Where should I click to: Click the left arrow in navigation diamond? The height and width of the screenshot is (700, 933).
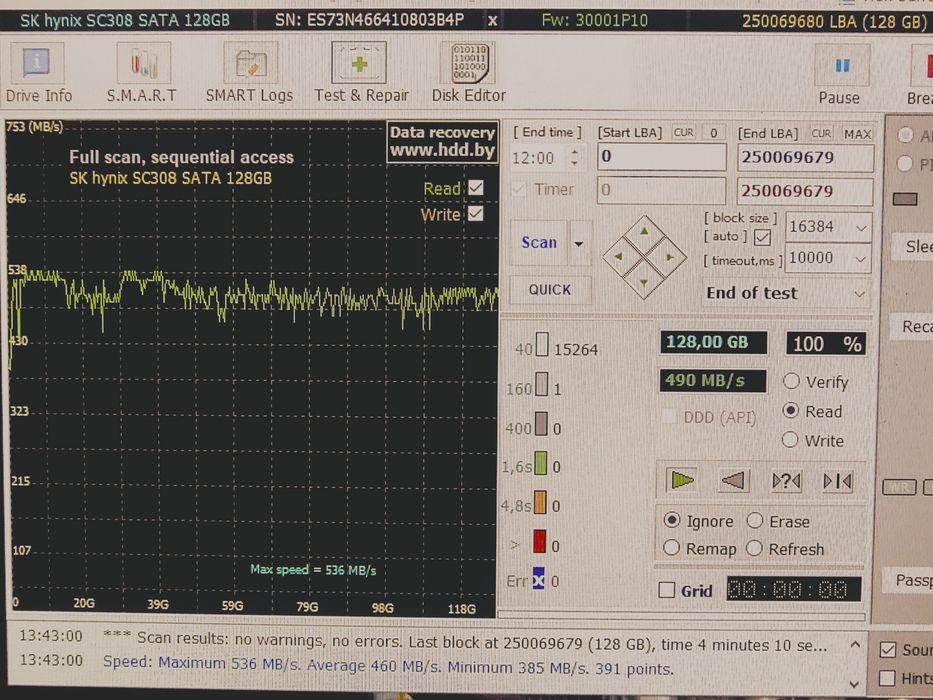tap(619, 257)
